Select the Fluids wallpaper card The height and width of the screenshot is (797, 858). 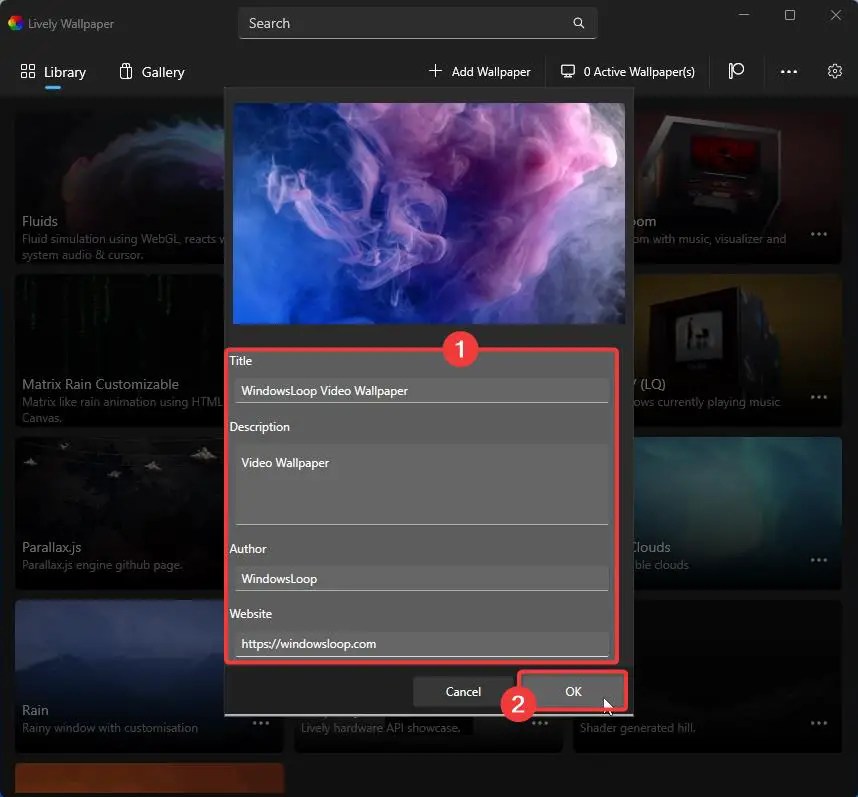click(119, 187)
